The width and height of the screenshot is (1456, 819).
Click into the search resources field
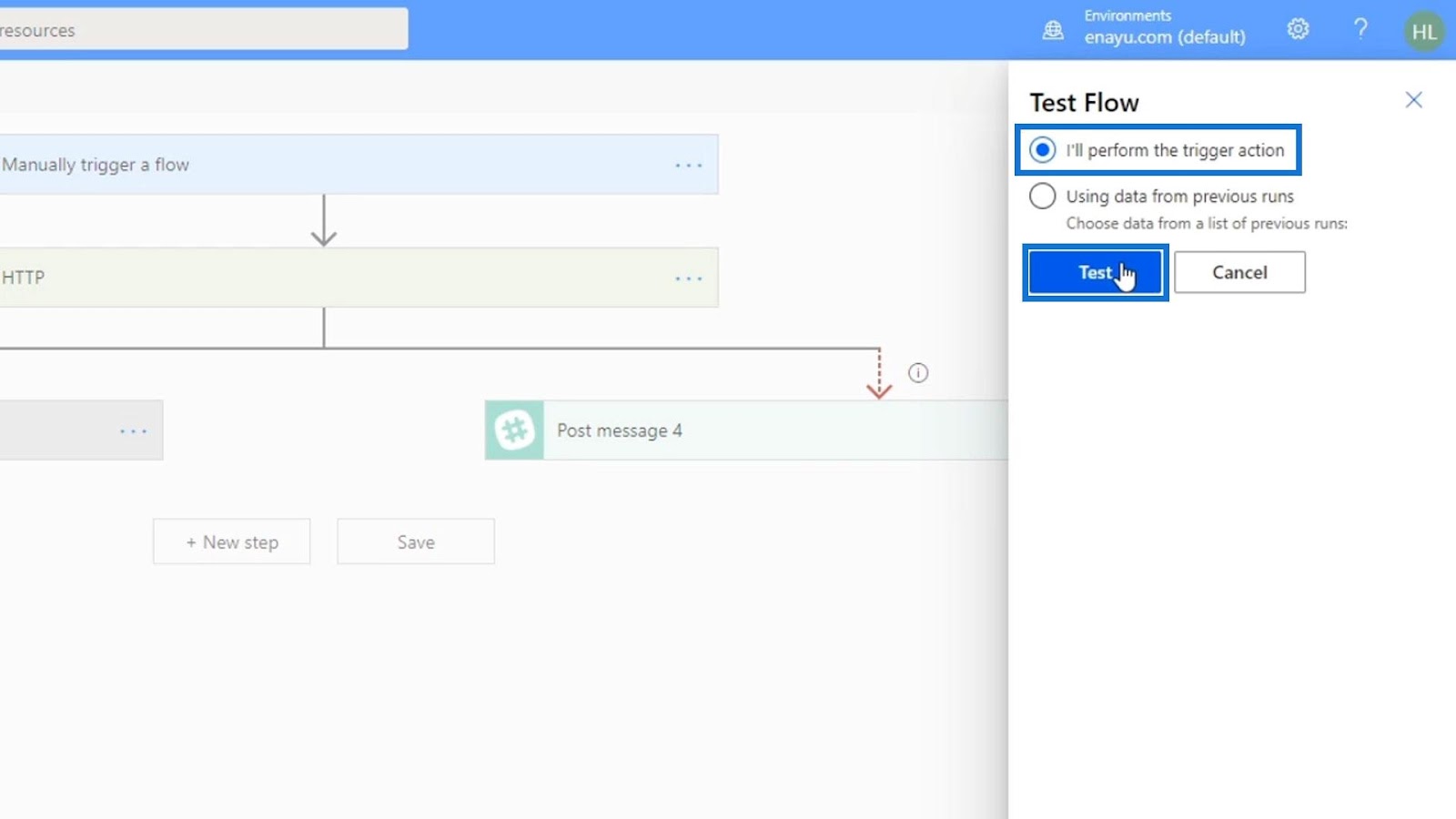(204, 29)
